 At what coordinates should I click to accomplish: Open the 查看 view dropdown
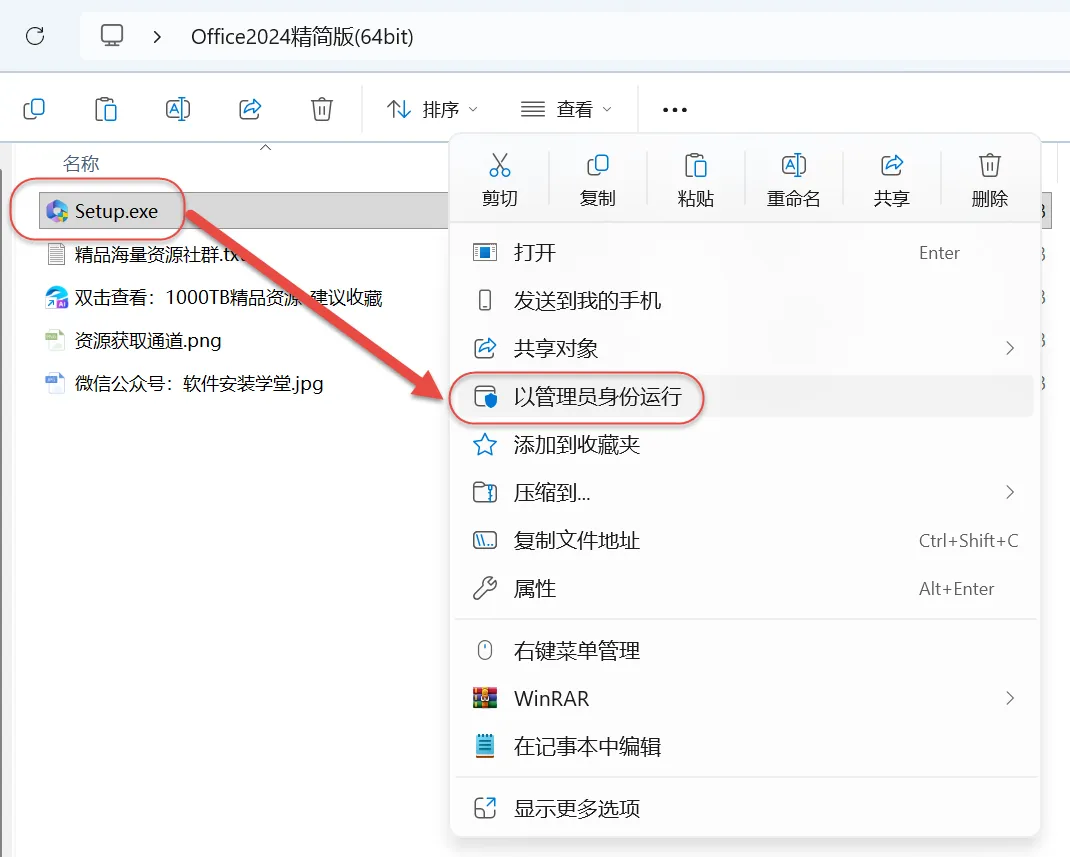[566, 109]
